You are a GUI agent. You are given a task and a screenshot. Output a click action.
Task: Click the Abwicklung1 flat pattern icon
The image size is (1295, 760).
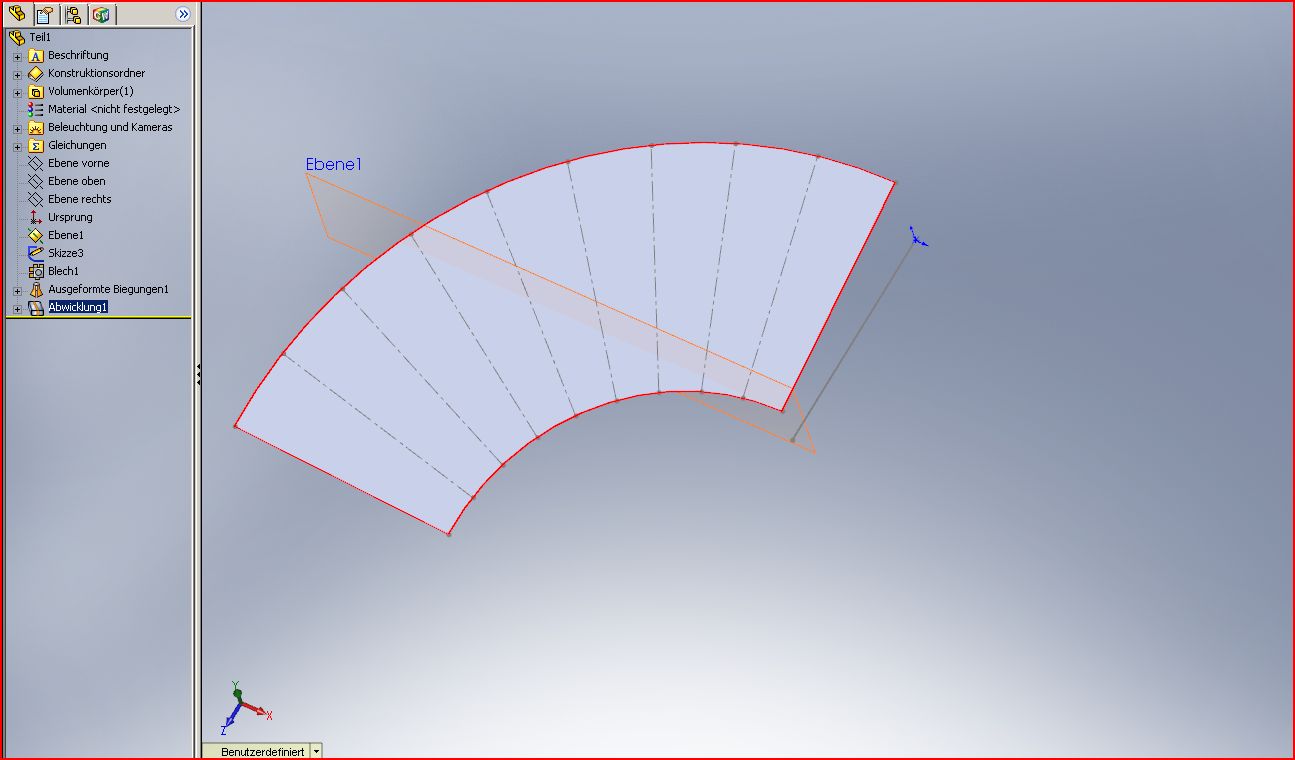pyautogui.click(x=36, y=308)
